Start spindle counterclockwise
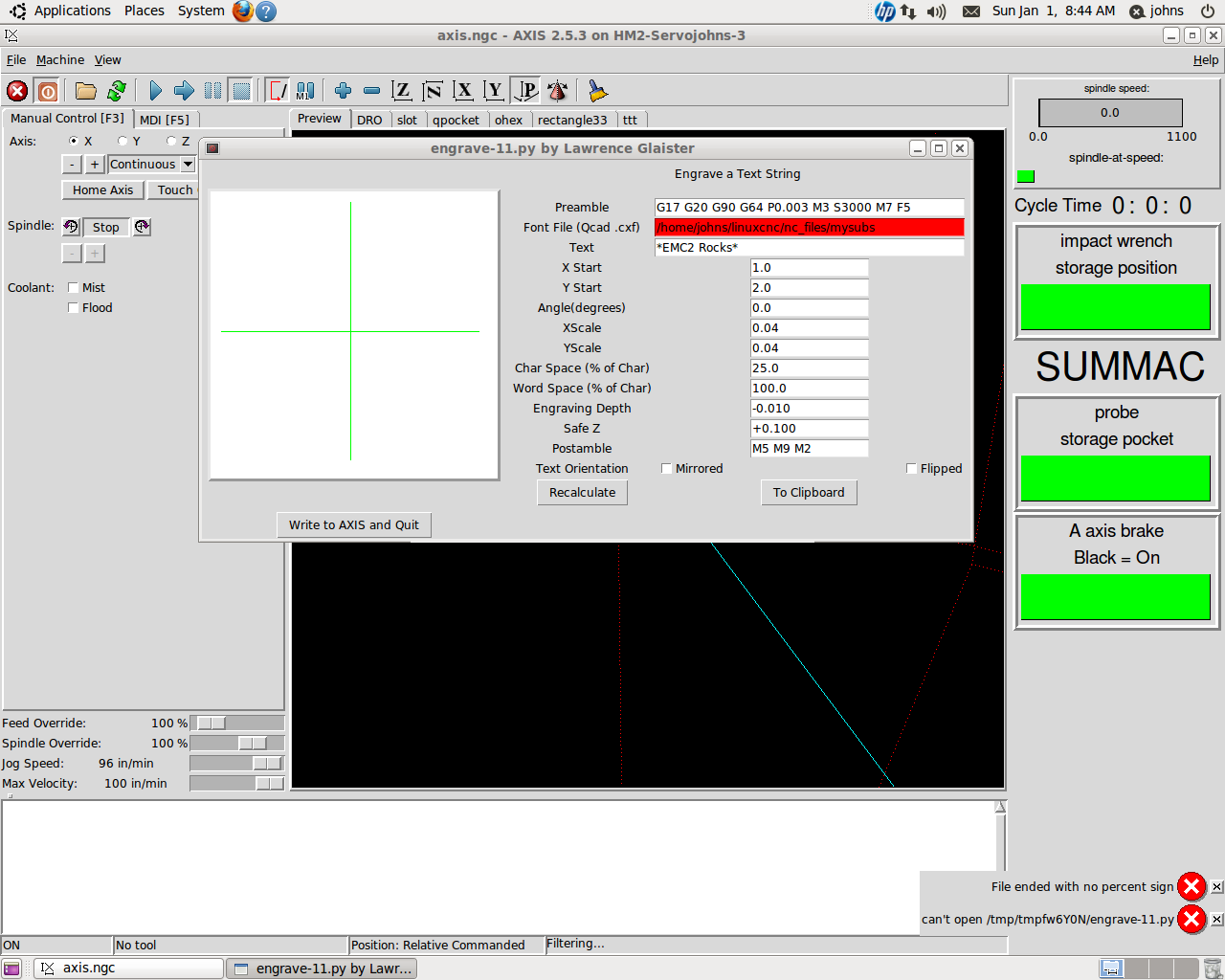 point(71,227)
